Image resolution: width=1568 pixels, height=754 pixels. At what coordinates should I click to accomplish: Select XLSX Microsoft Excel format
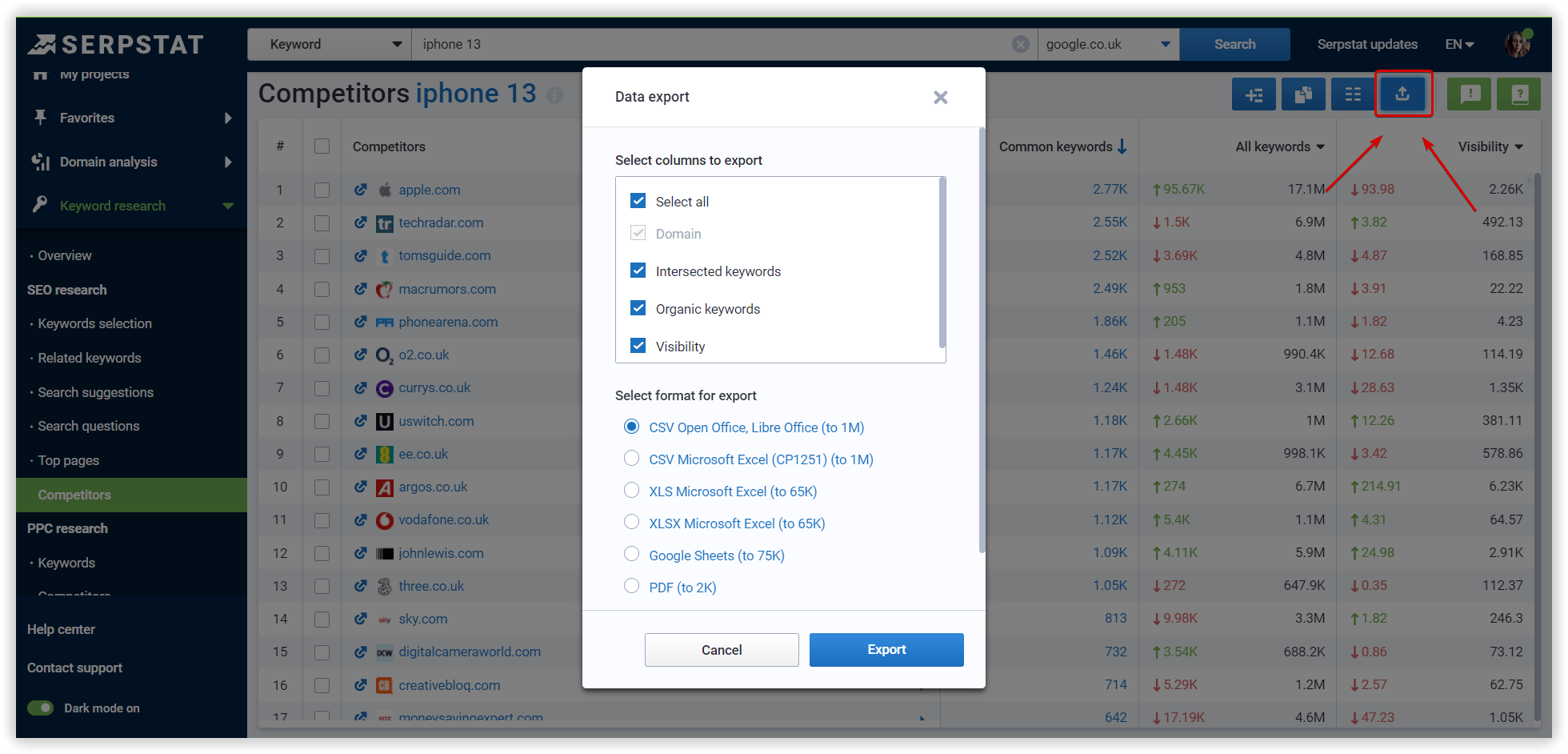[631, 522]
